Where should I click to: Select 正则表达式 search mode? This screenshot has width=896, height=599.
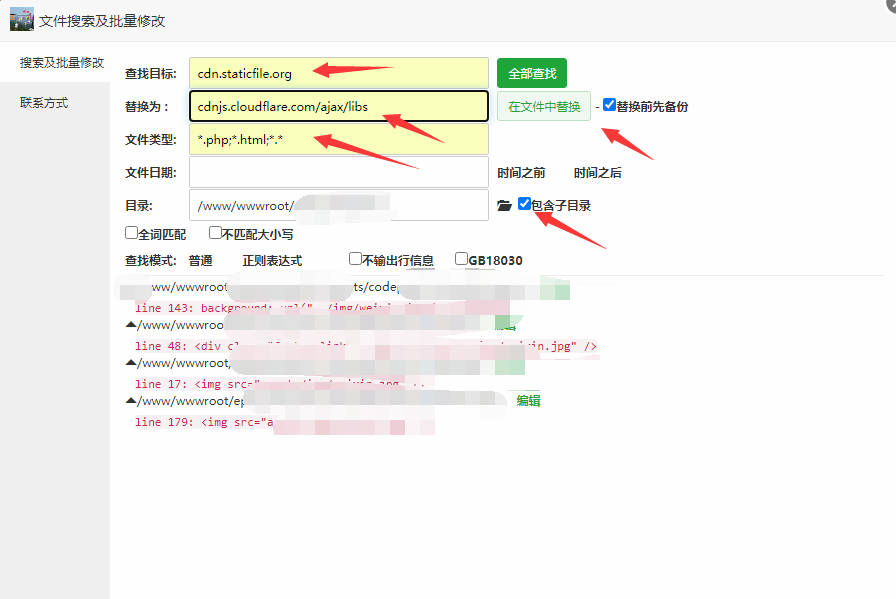[272, 261]
